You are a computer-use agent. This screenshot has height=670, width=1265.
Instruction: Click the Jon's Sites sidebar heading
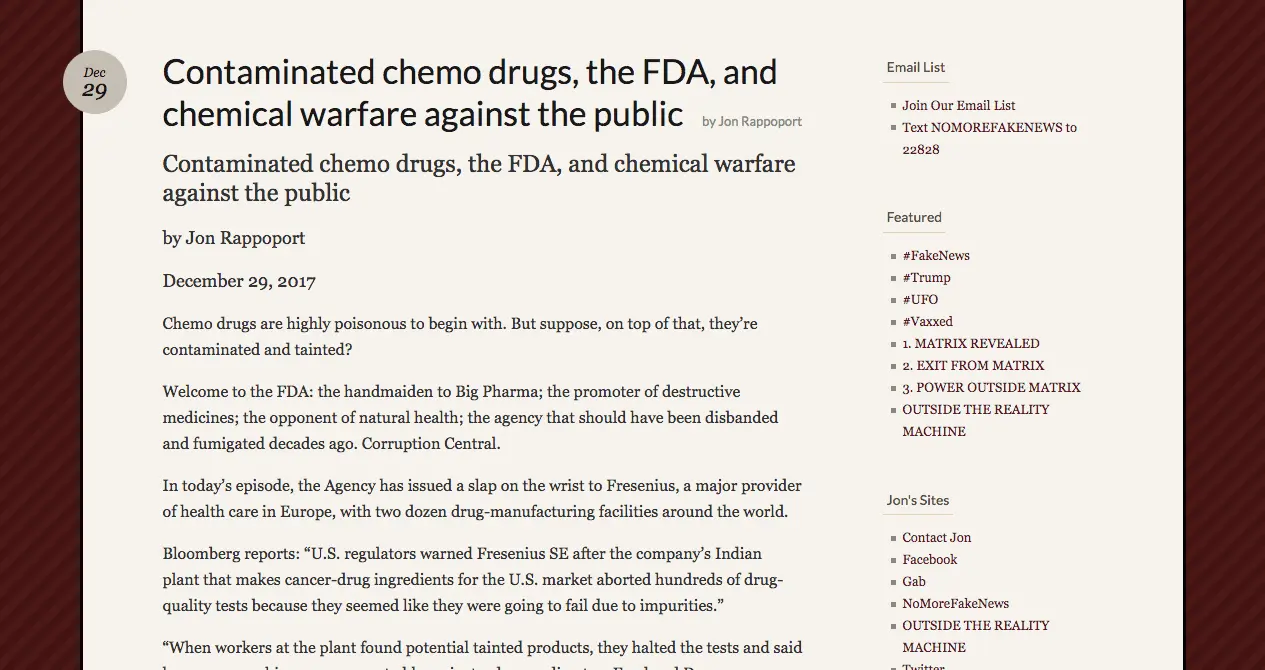point(917,500)
